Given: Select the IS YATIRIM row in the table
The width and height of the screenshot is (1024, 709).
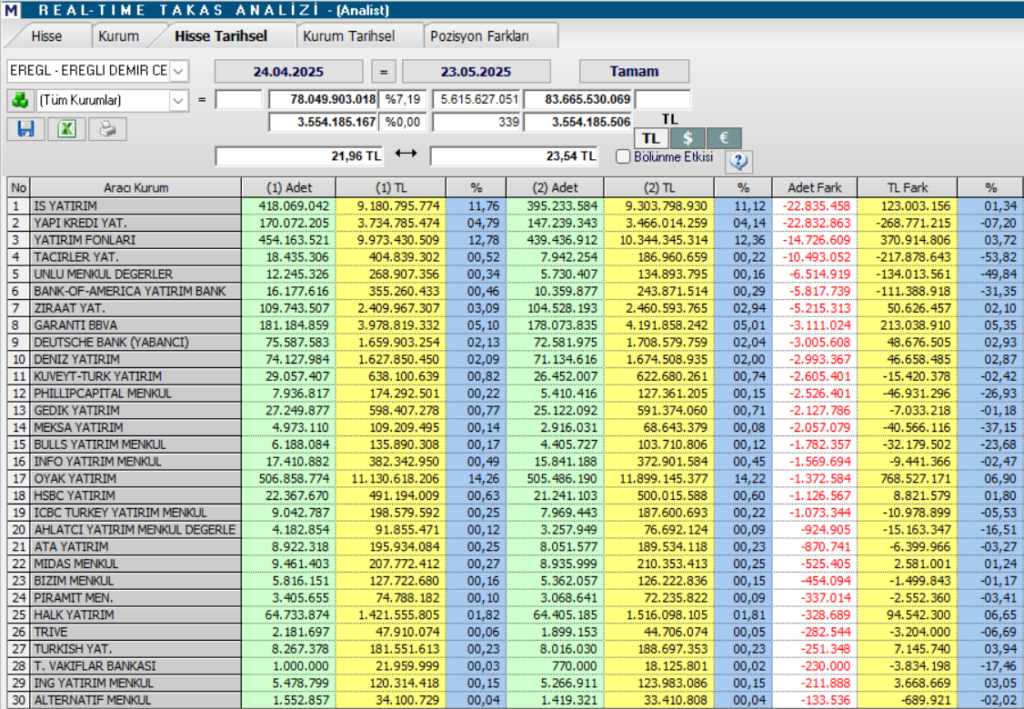Looking at the screenshot, I should point(137,206).
